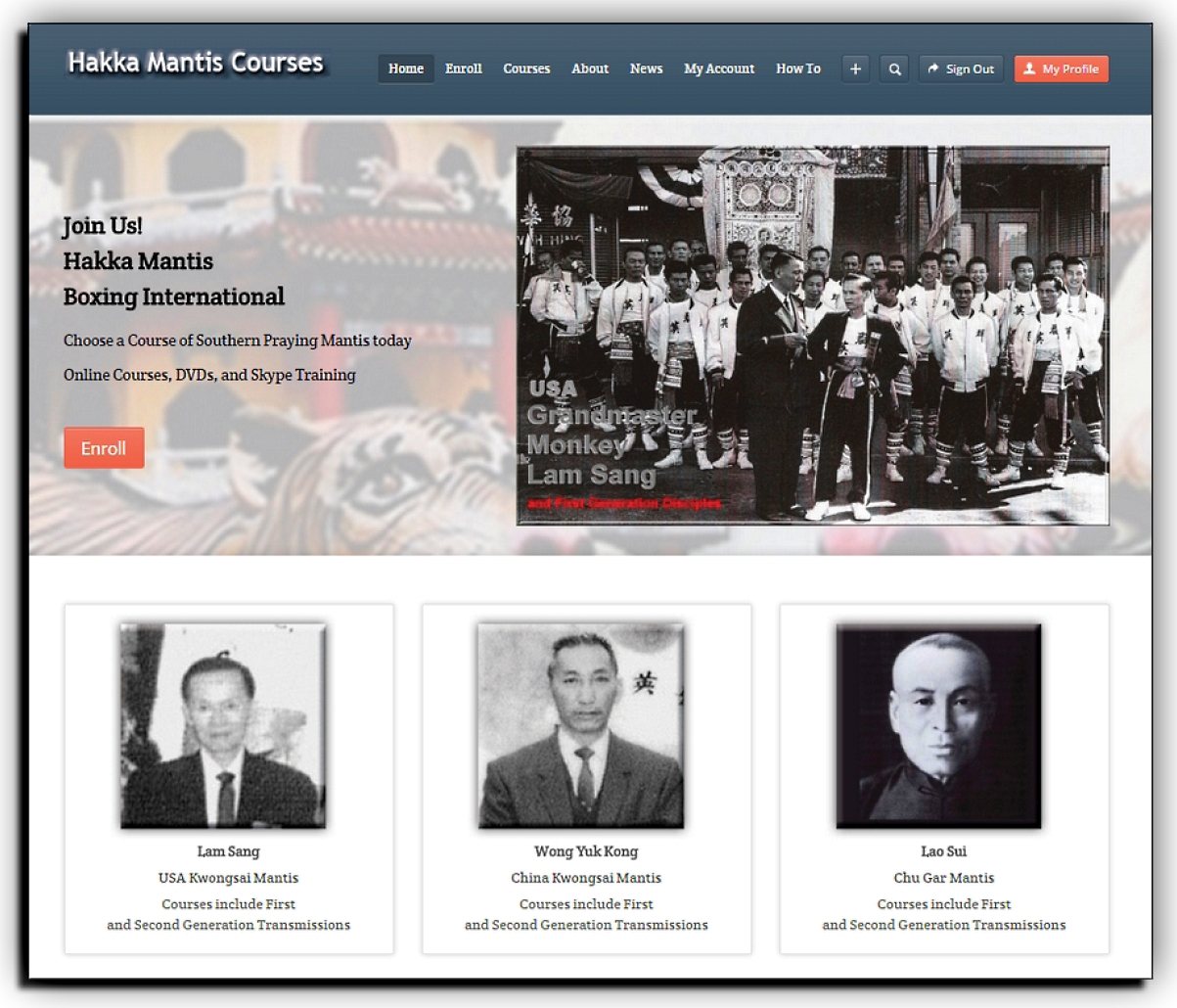
Task: Select the Wong Yuk Kong portrait photo
Action: (x=581, y=725)
